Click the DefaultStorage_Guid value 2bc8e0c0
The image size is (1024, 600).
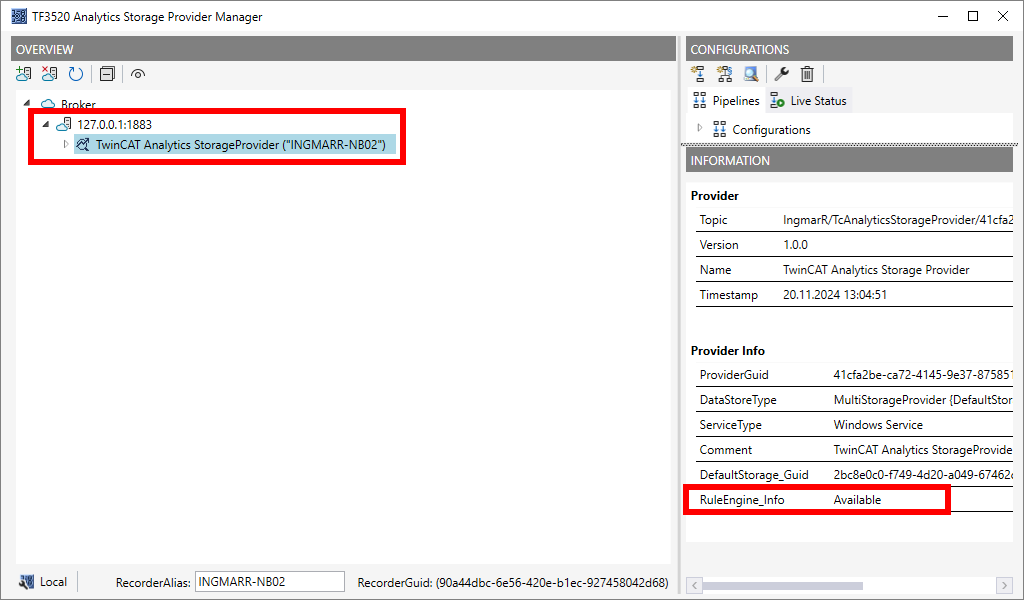(923, 475)
